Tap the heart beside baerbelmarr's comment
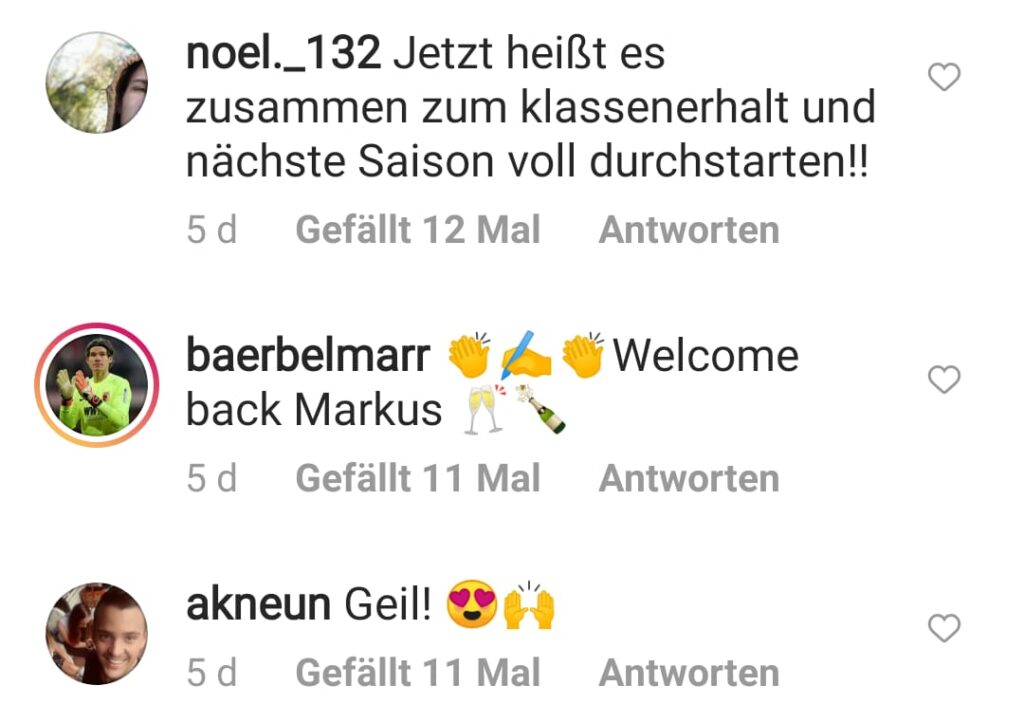Image resolution: width=1024 pixels, height=704 pixels. (x=944, y=379)
